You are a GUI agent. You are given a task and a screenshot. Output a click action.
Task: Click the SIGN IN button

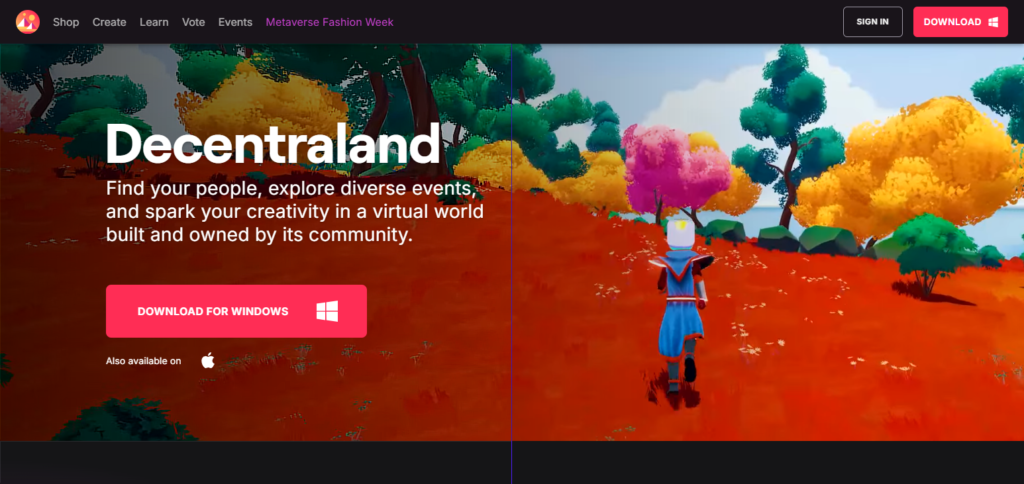tap(872, 22)
